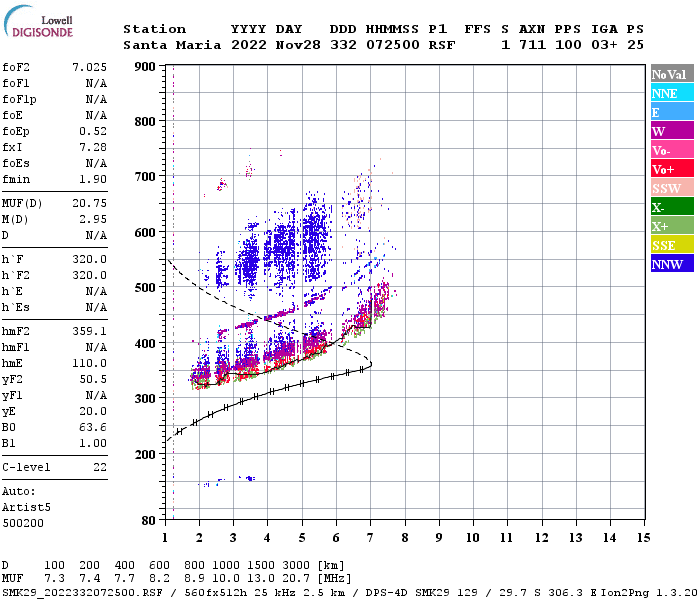Select the X- dark green legend swatch
Viewport: 700px width, 600px height.
(x=672, y=207)
